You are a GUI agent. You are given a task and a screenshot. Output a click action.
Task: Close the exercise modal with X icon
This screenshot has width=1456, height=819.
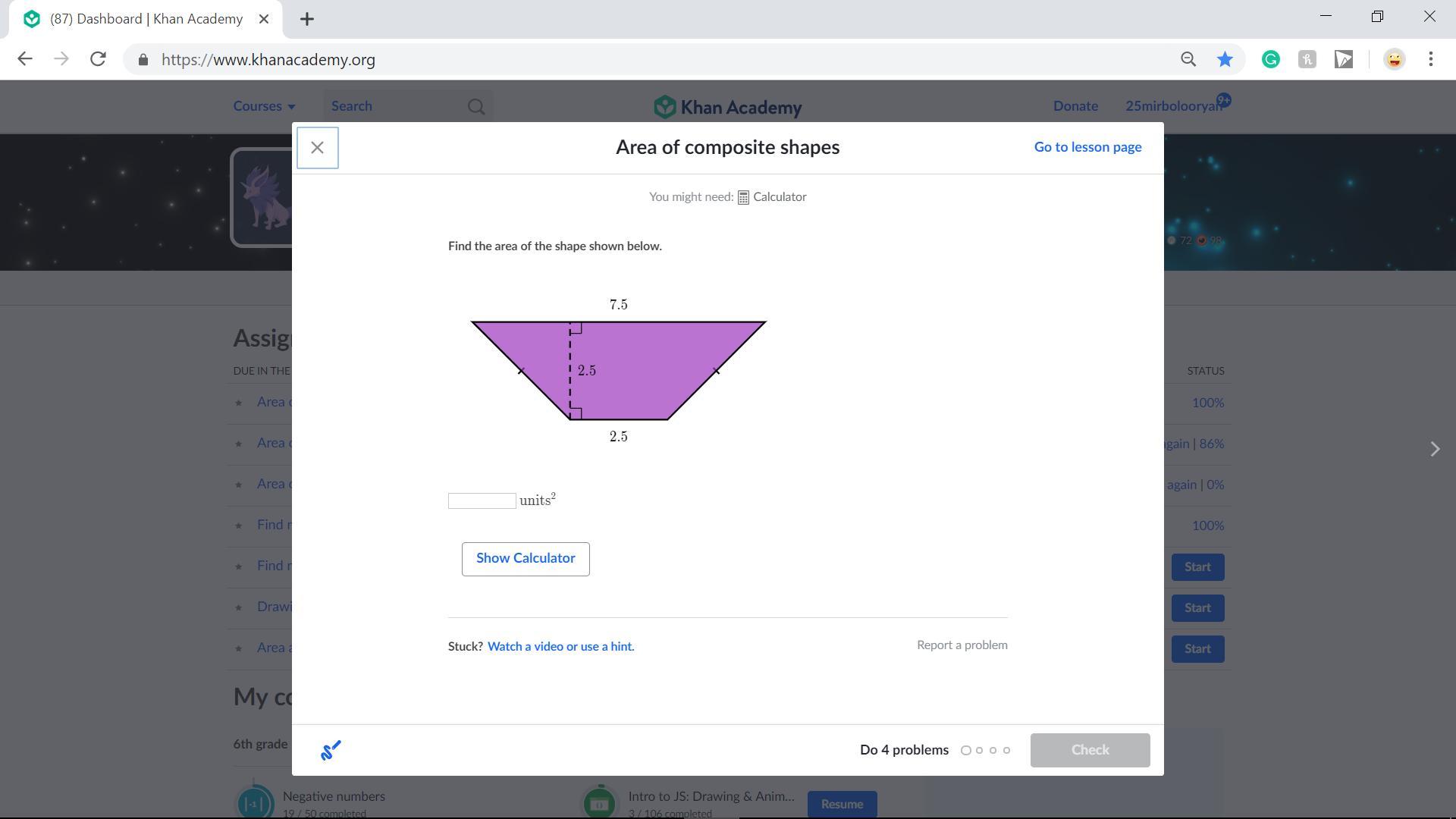(x=317, y=148)
